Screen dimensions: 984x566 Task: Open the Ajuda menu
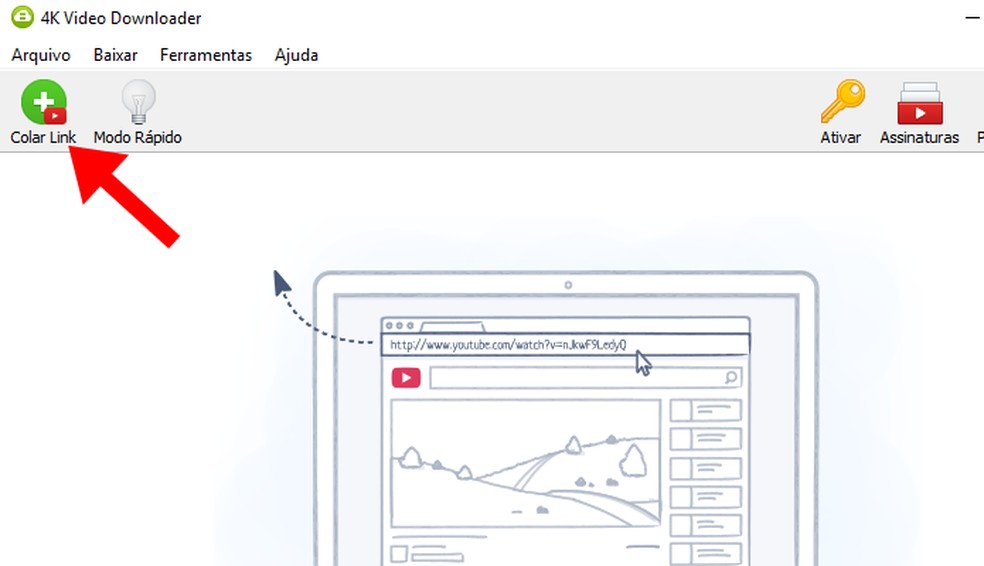(296, 55)
